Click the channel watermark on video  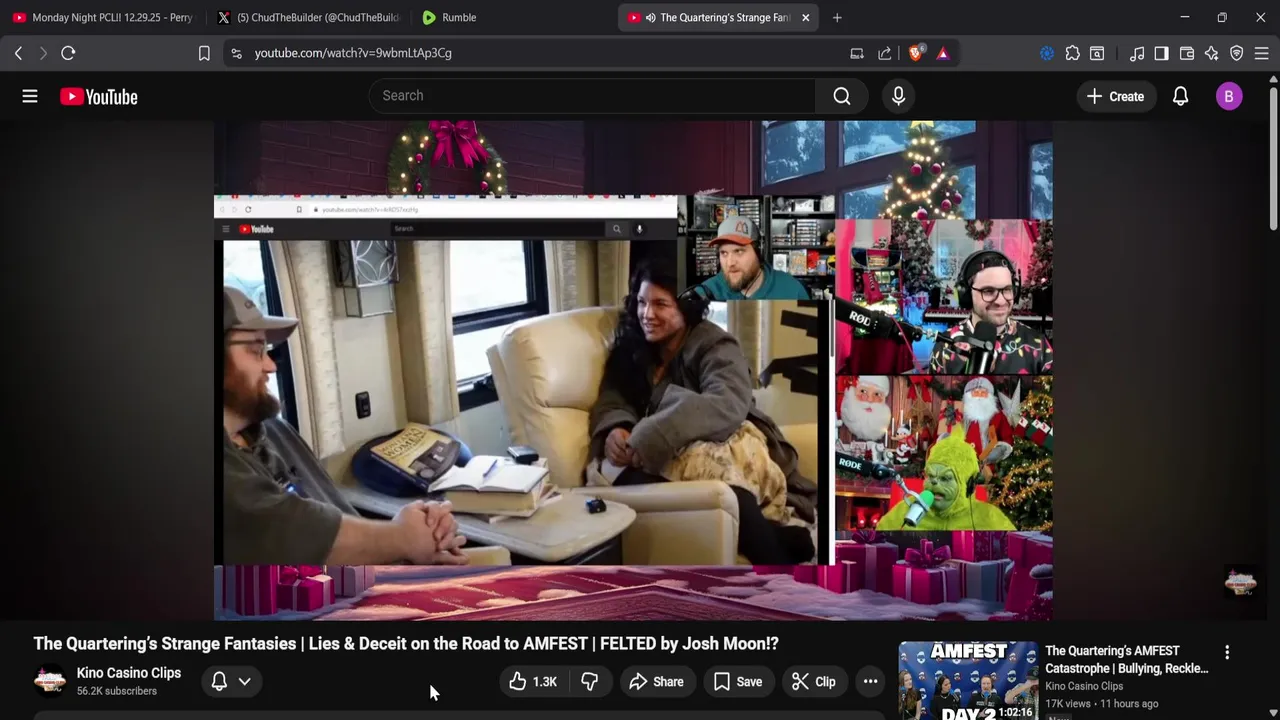coord(1240,583)
